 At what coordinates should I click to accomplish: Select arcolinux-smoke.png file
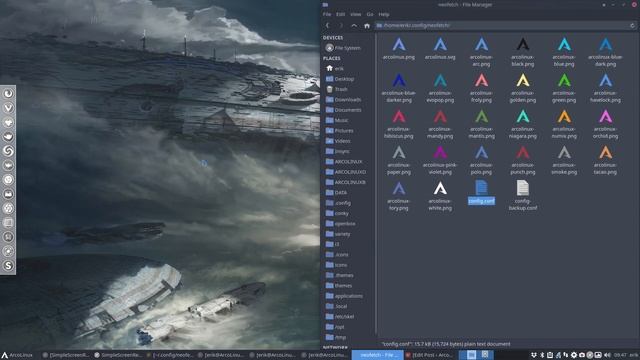tap(564, 160)
